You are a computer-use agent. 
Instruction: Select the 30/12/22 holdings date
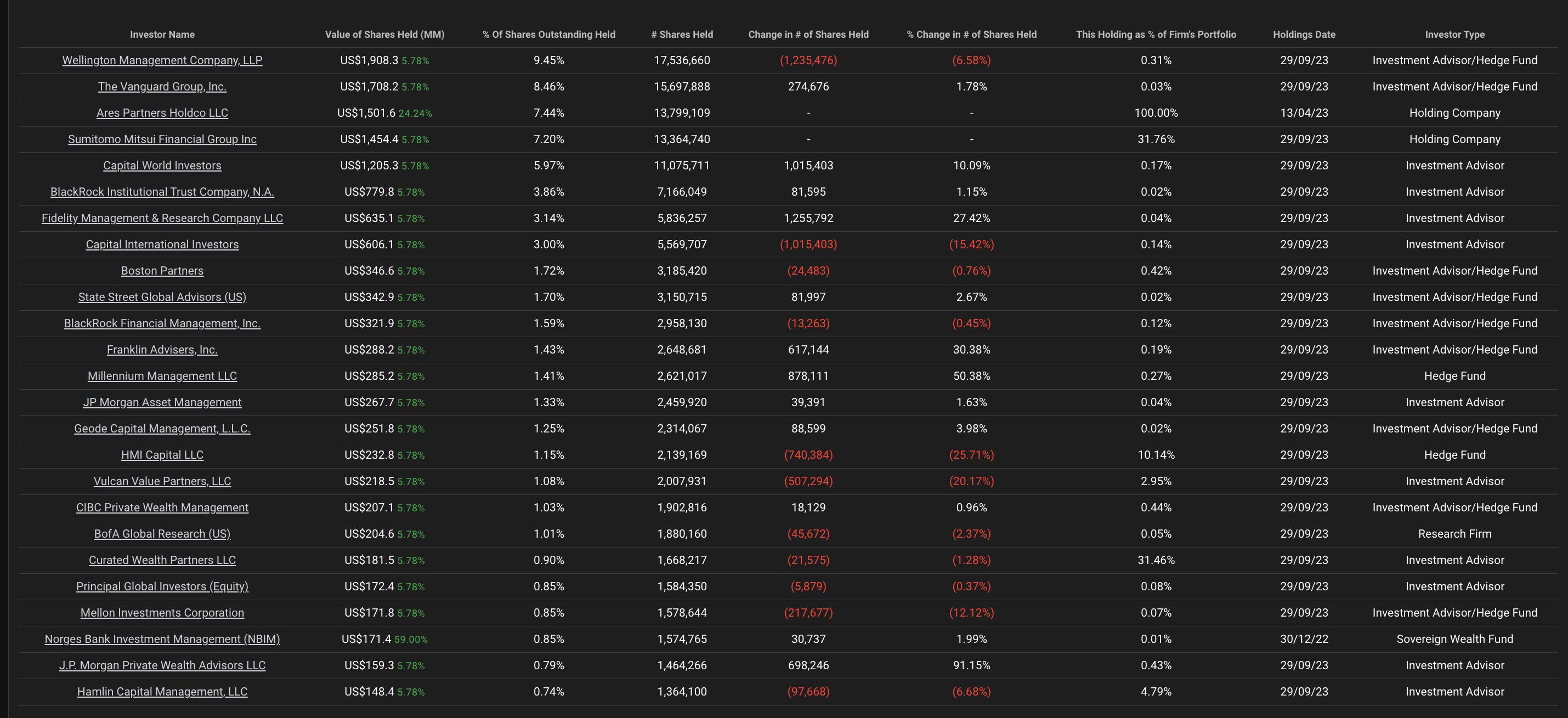[x=1304, y=639]
